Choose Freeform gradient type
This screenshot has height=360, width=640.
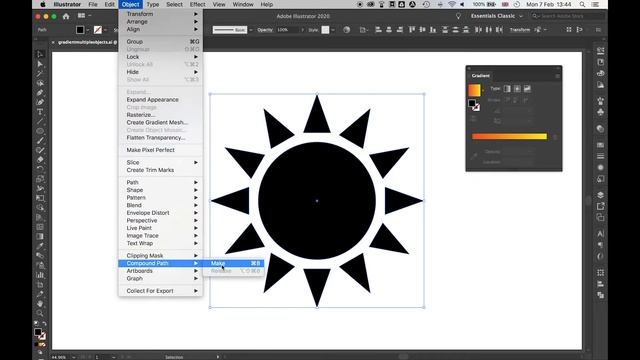point(527,89)
